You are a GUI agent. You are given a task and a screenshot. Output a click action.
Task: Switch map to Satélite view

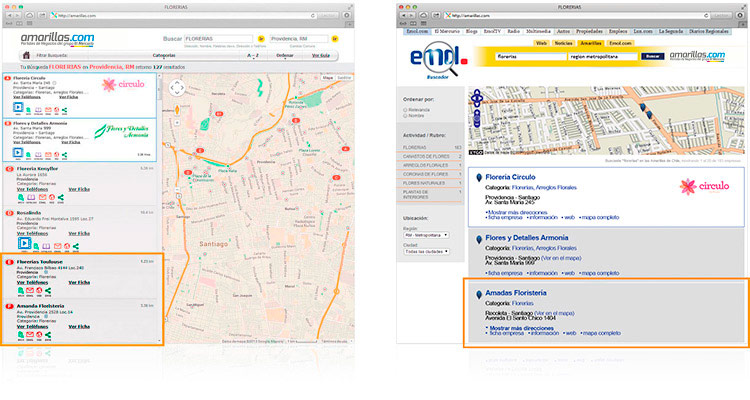coord(345,76)
